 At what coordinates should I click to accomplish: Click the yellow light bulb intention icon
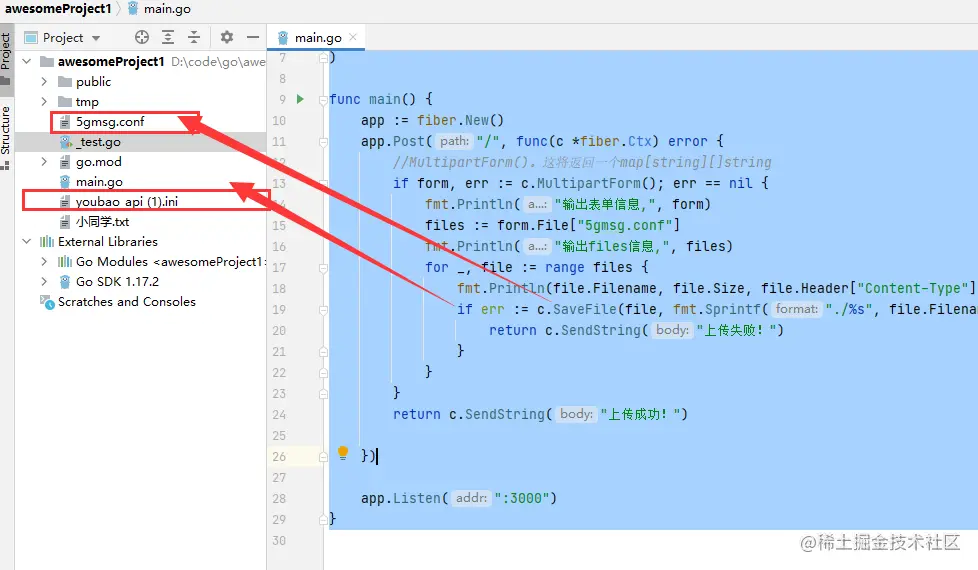tap(343, 453)
